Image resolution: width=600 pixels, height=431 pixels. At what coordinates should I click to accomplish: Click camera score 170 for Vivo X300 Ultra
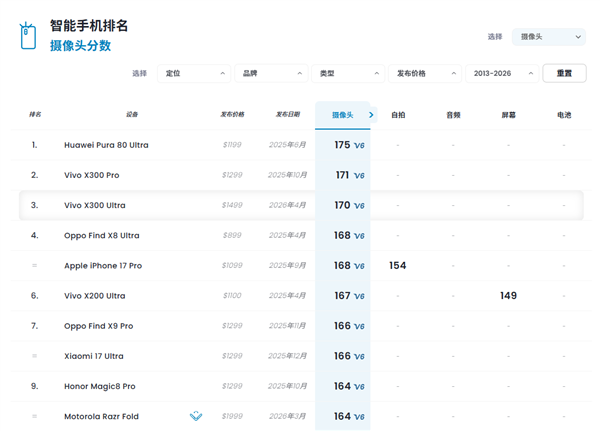point(342,205)
